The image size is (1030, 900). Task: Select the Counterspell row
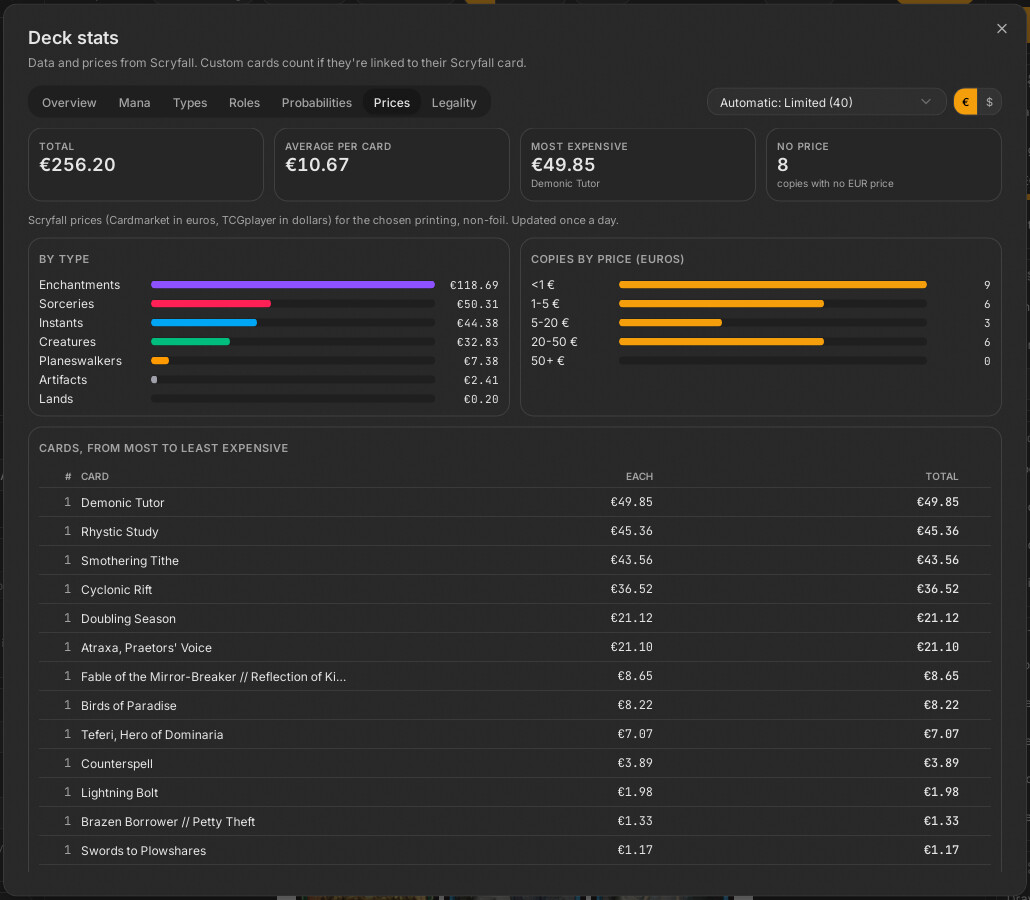coord(514,763)
